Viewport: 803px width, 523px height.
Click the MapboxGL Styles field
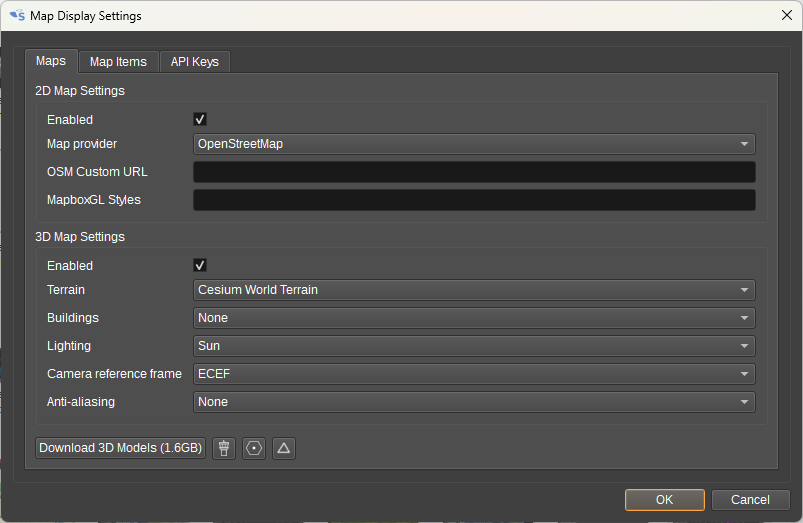click(474, 200)
